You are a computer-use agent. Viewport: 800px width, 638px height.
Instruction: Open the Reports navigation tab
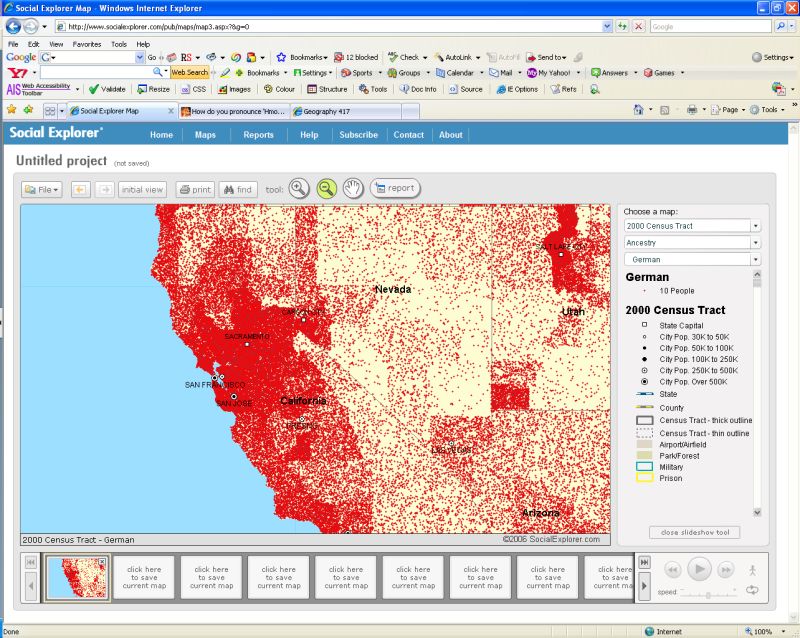click(x=258, y=135)
